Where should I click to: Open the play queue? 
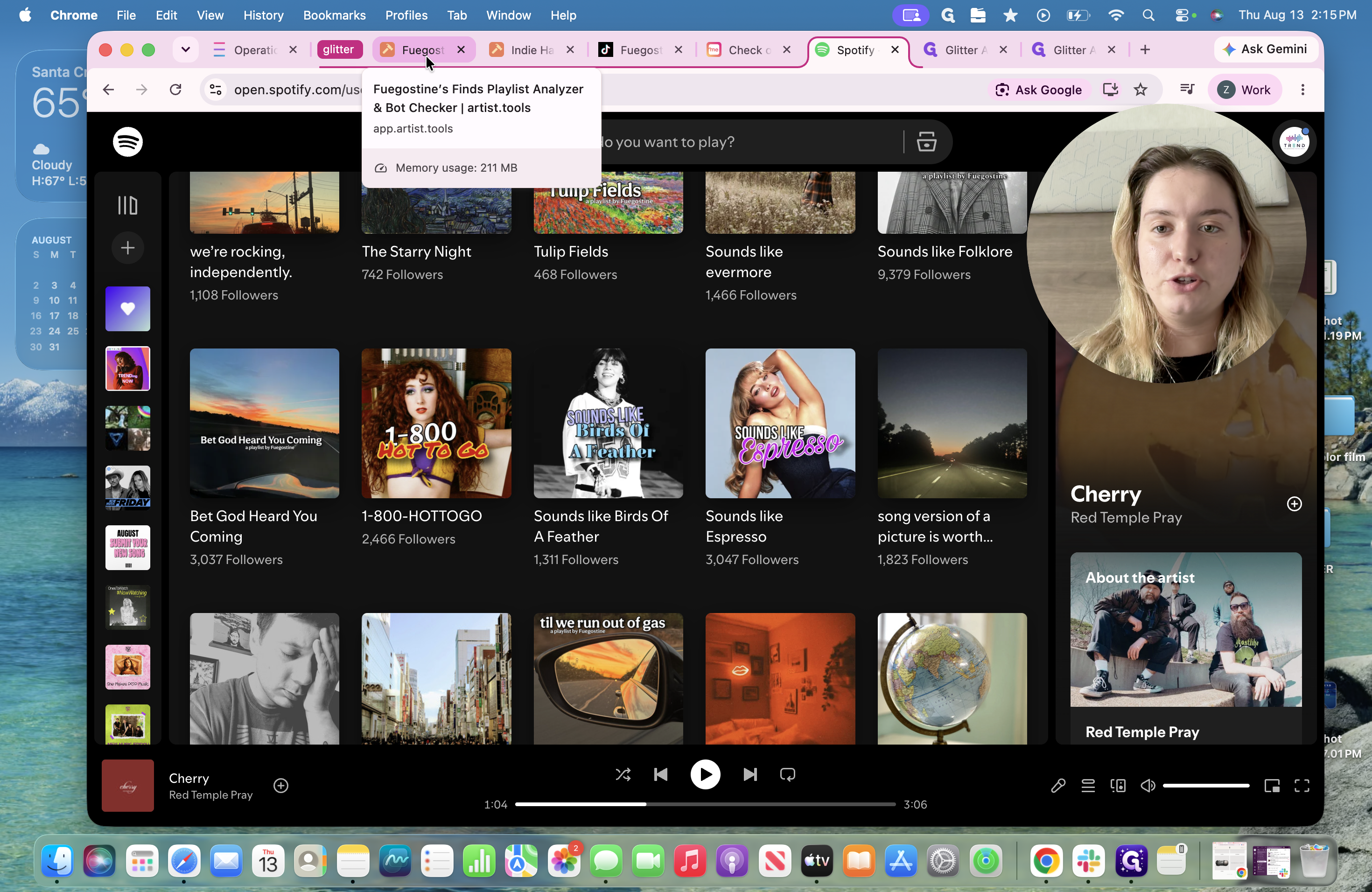pos(1088,785)
